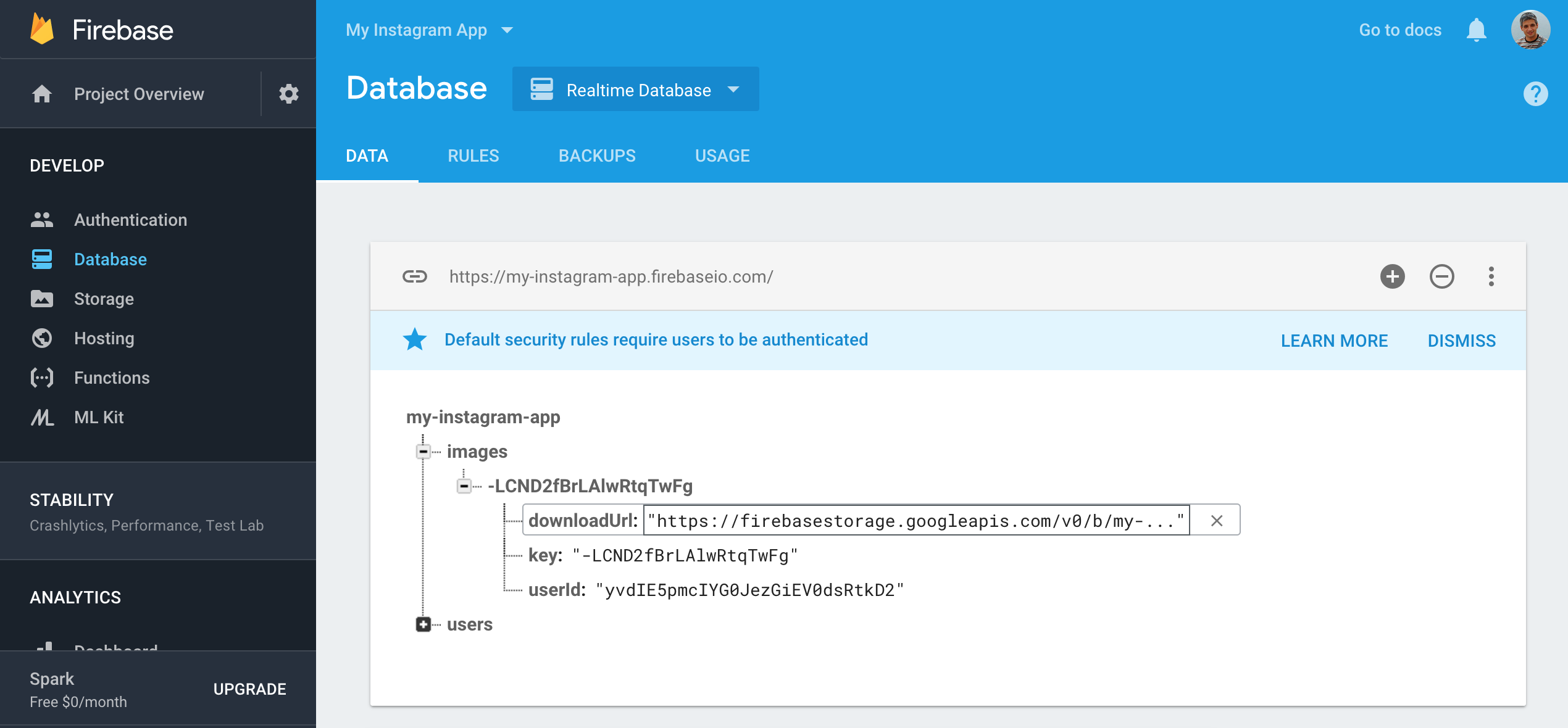Click the Project Overview label
1568x728 pixels.
point(139,94)
